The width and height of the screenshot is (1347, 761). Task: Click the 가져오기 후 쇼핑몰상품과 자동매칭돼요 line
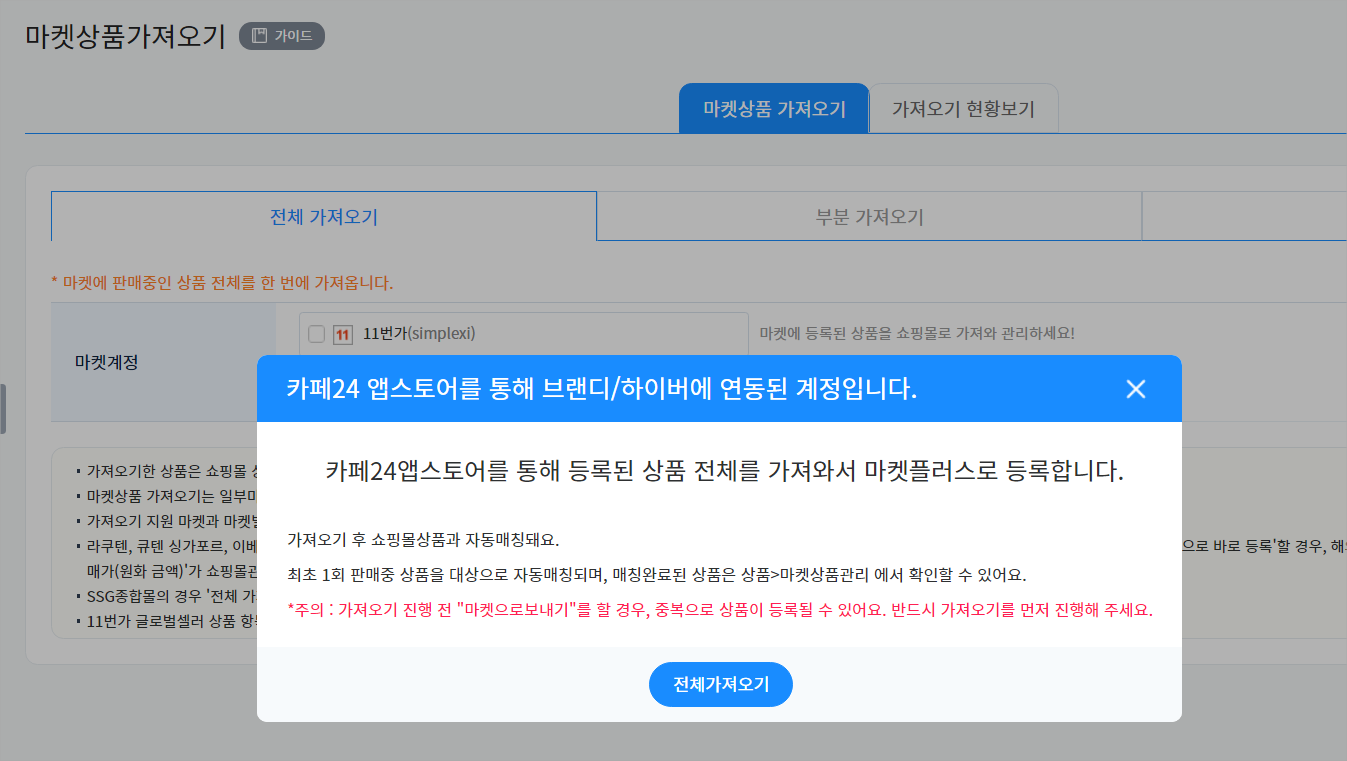(423, 540)
